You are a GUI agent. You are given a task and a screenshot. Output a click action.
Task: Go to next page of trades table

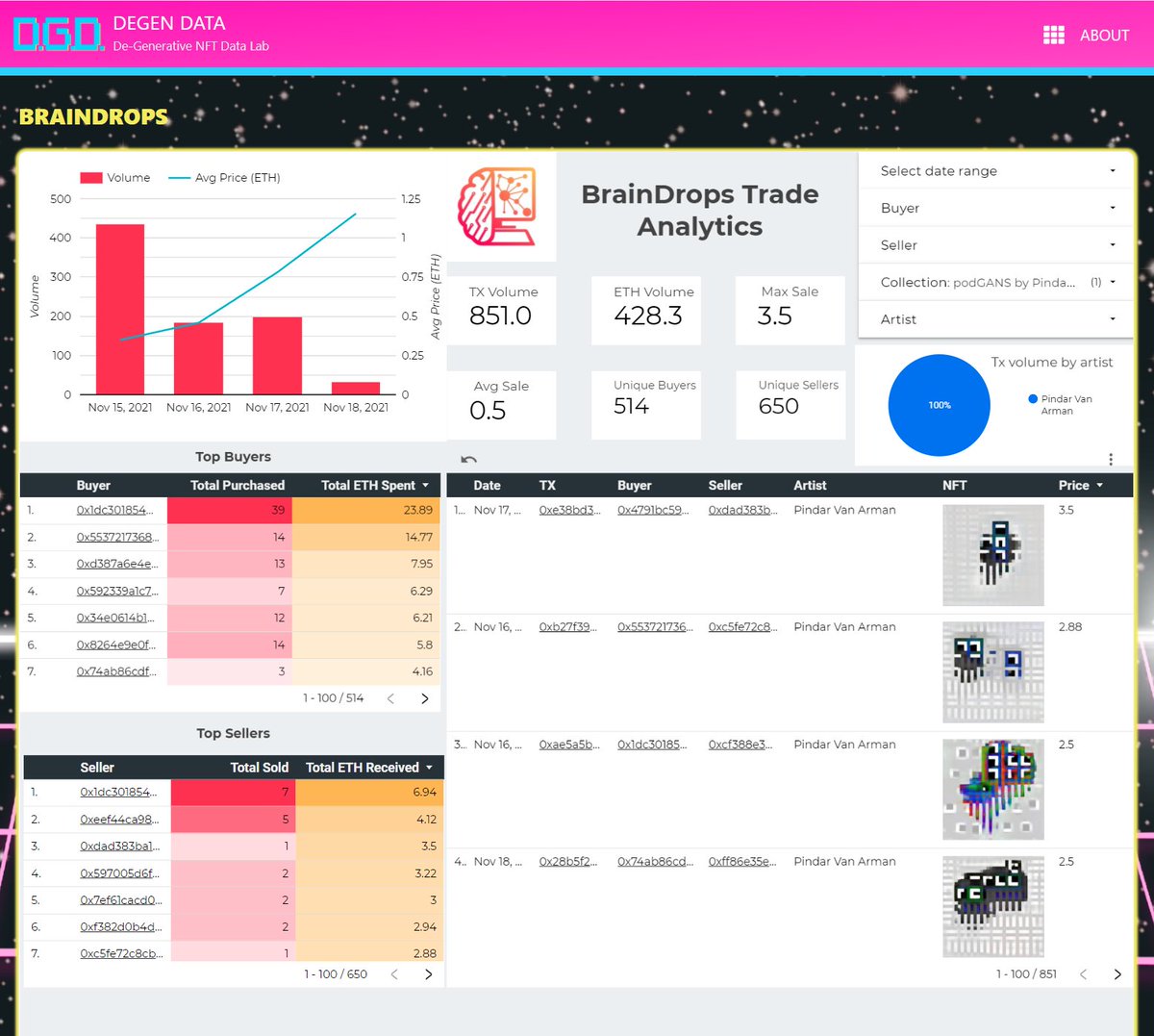[1117, 974]
